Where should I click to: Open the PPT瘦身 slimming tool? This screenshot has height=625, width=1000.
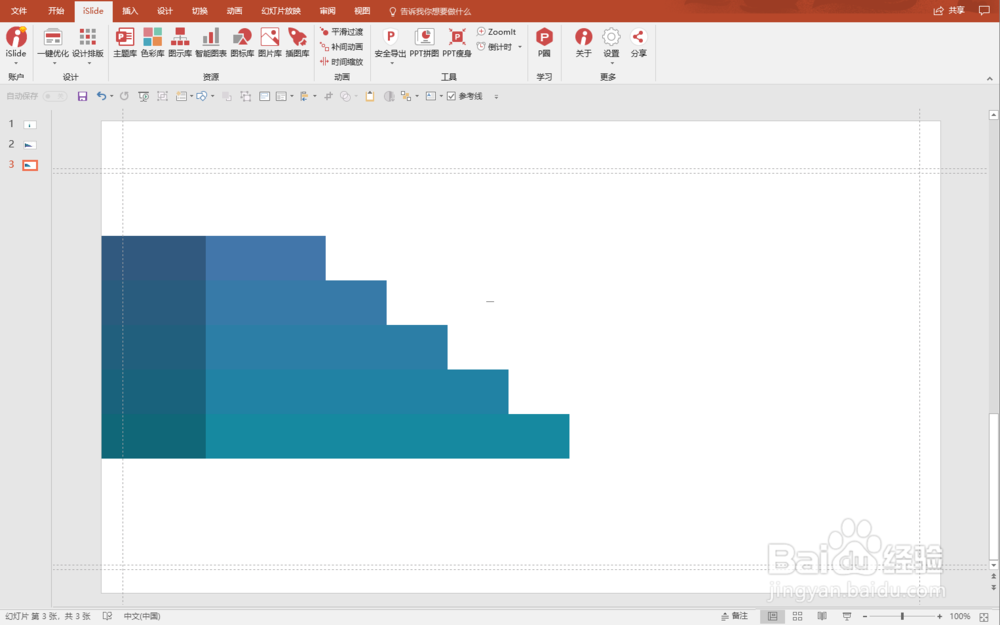(457, 42)
